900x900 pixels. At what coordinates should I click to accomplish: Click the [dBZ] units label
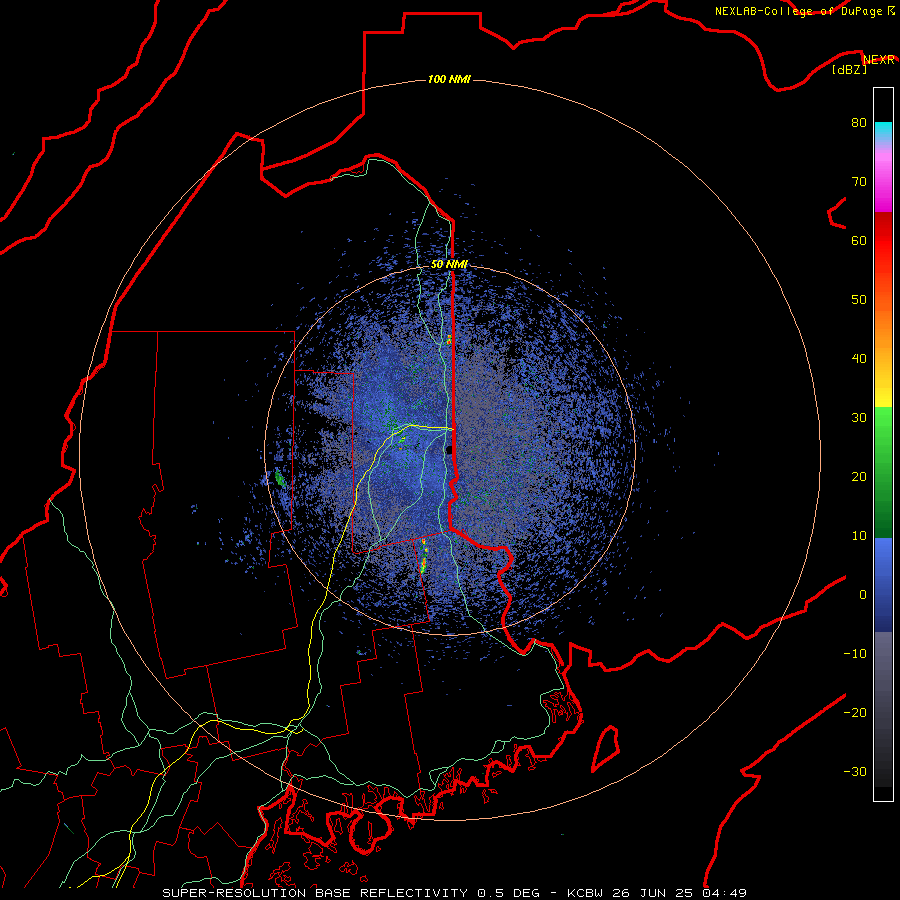coord(849,70)
